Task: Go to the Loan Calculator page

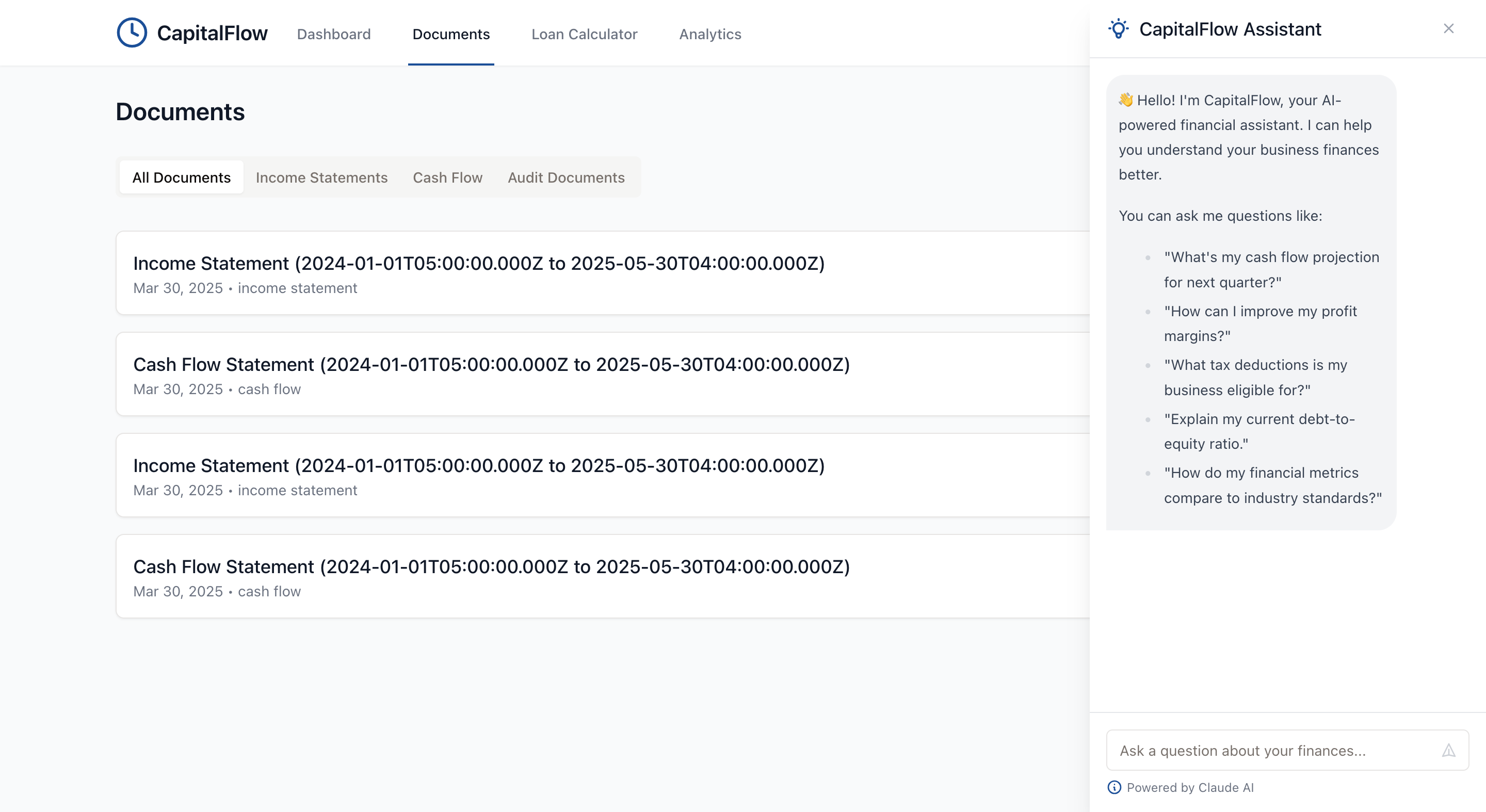Action: click(584, 34)
